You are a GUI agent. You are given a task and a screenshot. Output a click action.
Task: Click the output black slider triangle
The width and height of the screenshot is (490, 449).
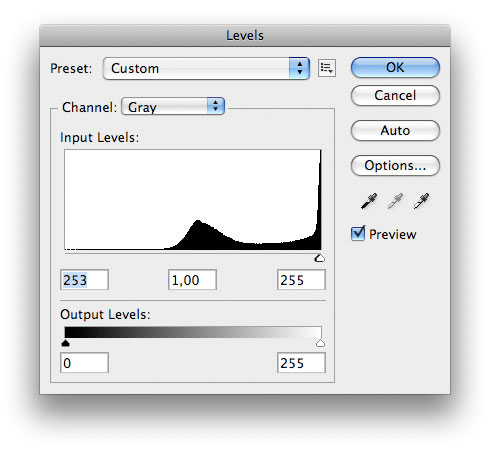tap(65, 343)
